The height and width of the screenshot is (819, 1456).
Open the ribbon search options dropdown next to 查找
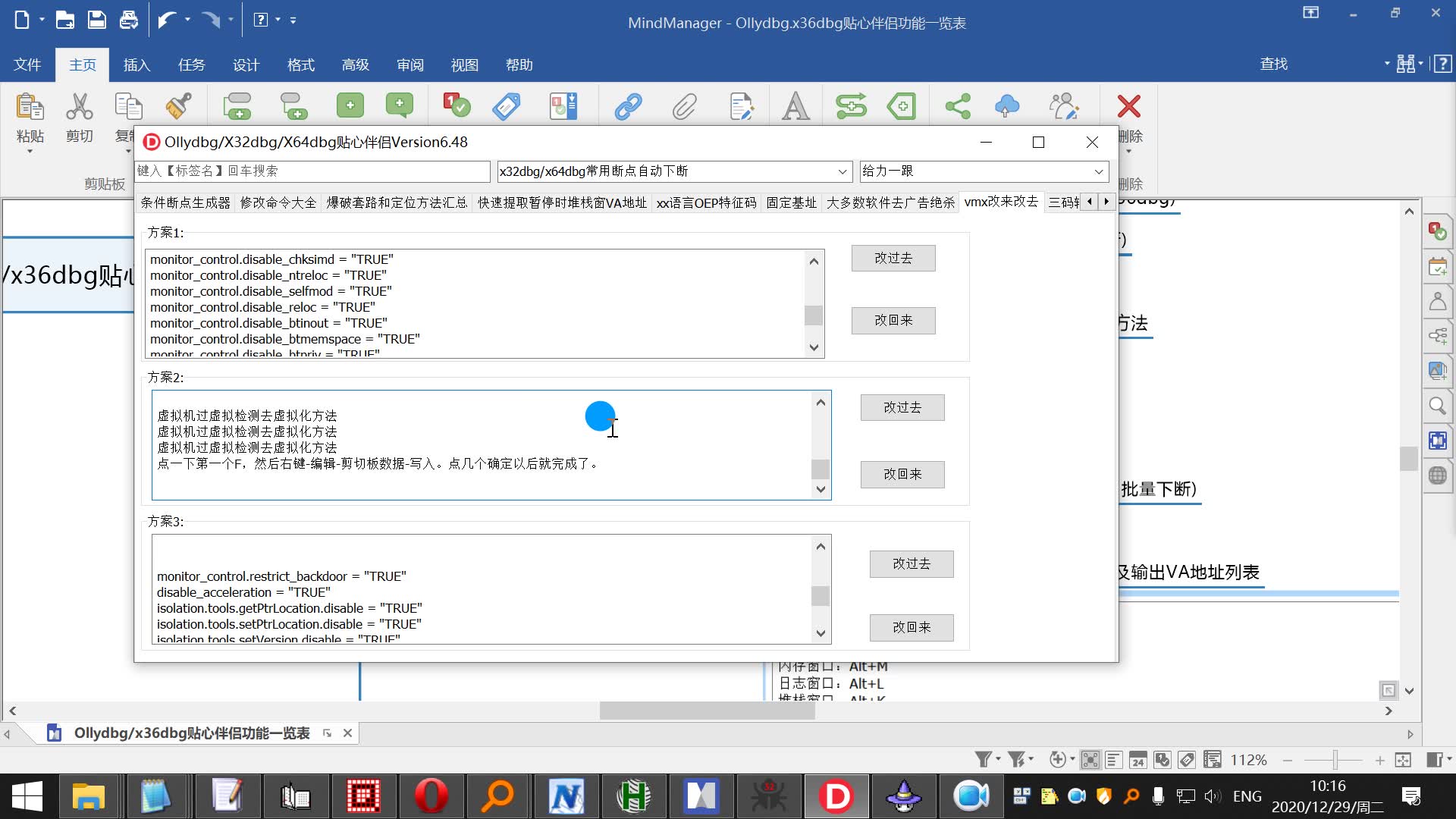point(1386,64)
